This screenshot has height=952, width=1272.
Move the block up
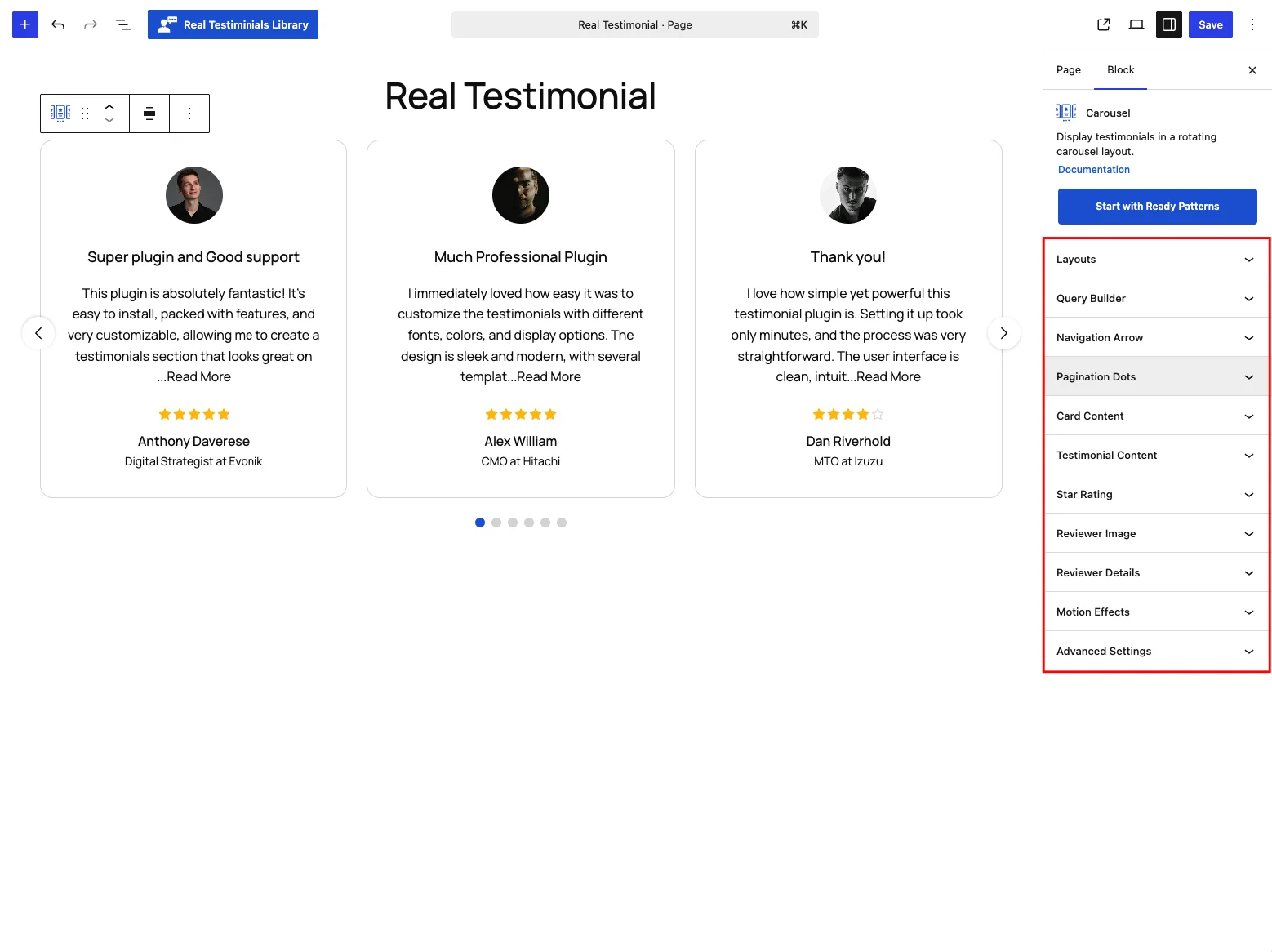coord(109,106)
